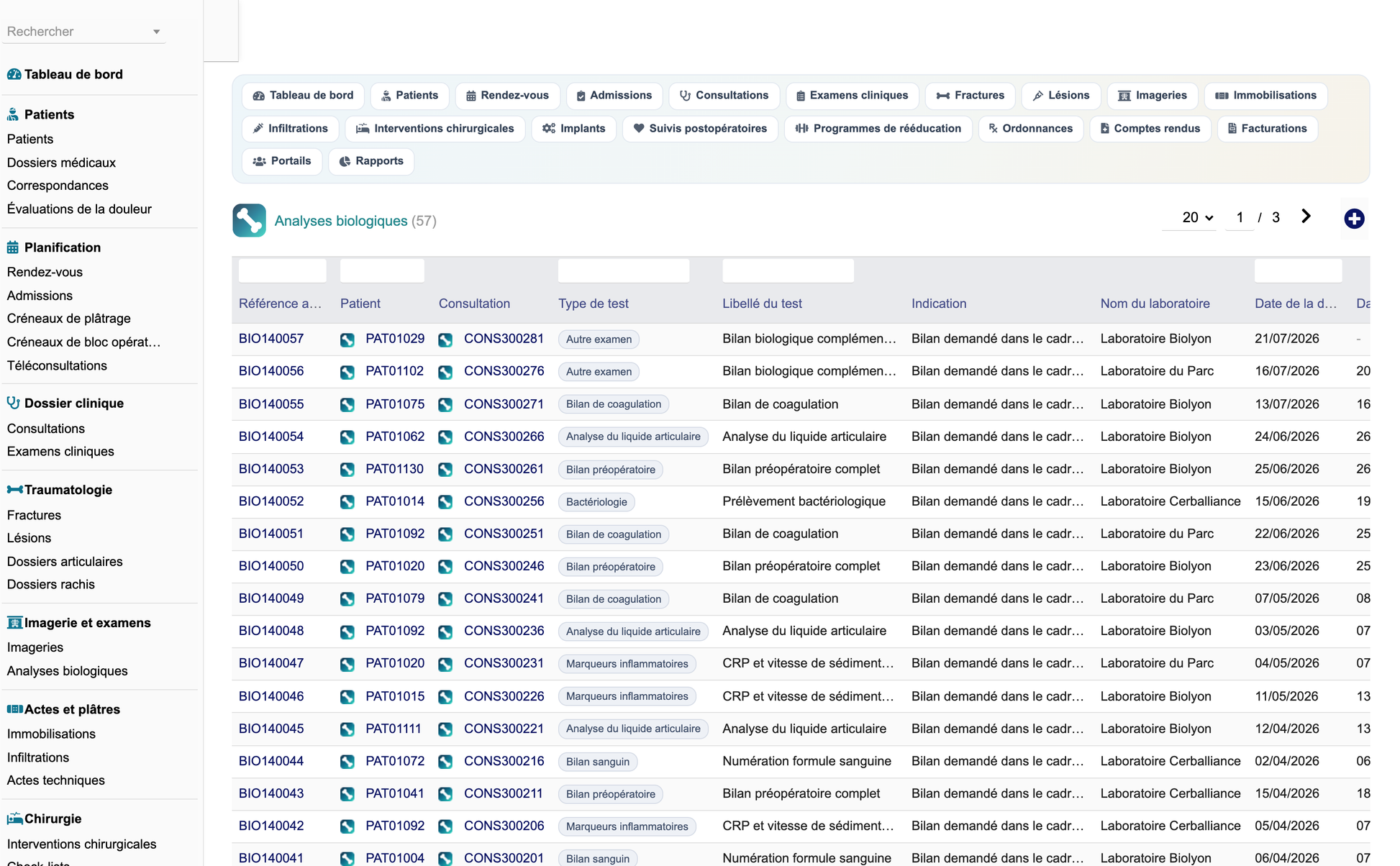The image size is (1400, 866).
Task: Open Actes techniques in sidebar
Action: [55, 780]
